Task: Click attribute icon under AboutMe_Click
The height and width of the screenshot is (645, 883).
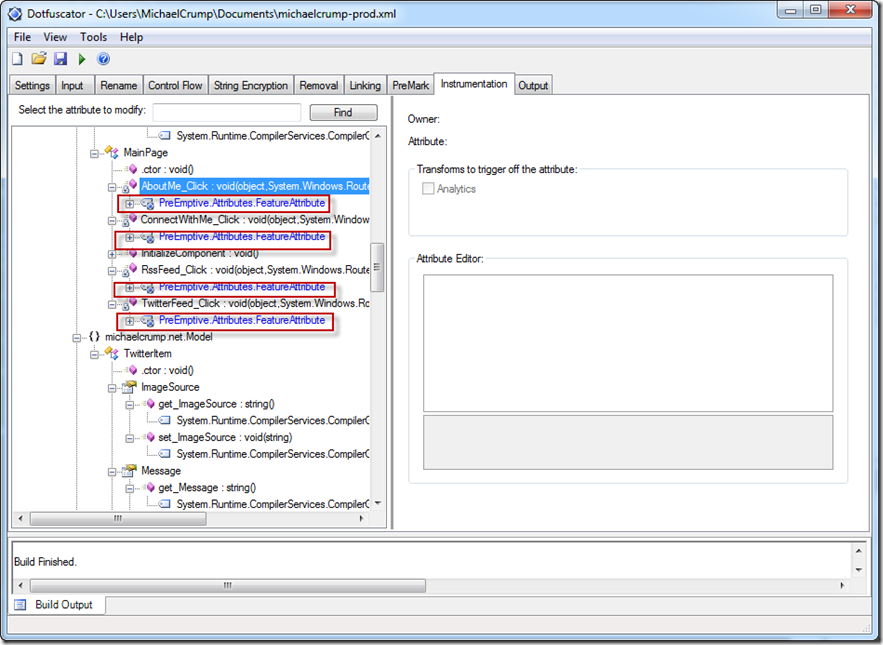Action: tap(148, 203)
